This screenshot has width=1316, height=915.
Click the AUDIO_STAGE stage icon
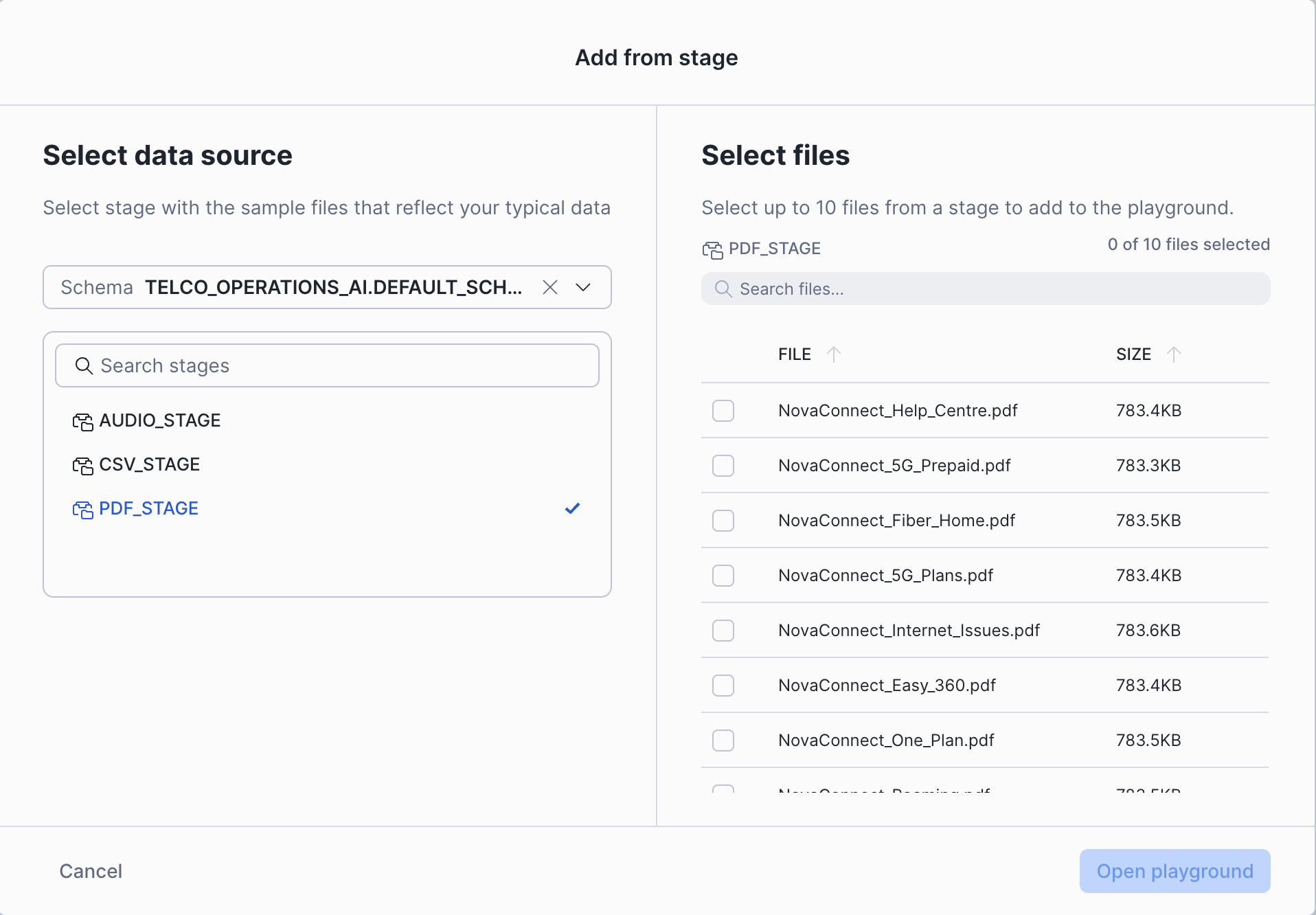coord(82,422)
